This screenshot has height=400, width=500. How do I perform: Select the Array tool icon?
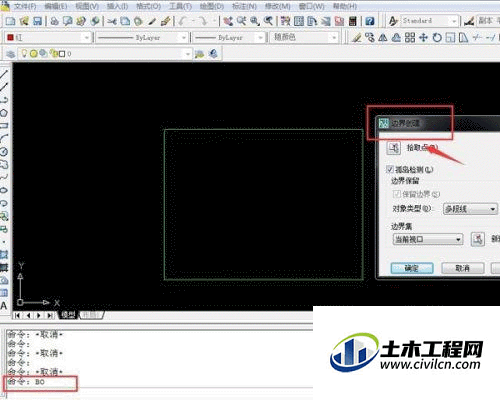410,37
